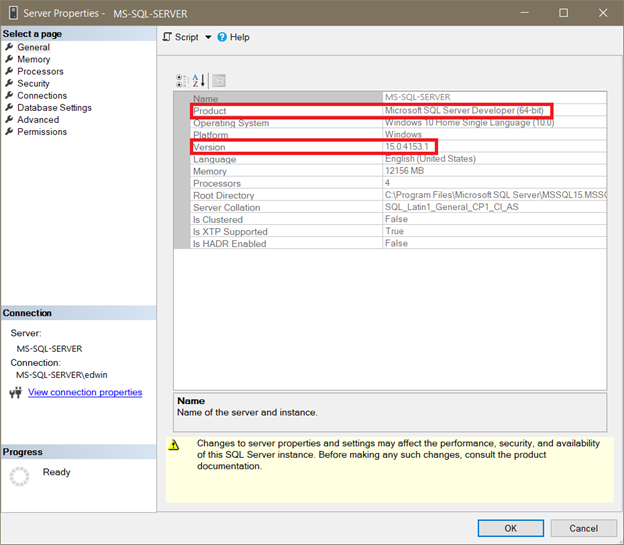The width and height of the screenshot is (624, 545).
Task: Click the Server Properties title bar icon
Action: pos(13,13)
